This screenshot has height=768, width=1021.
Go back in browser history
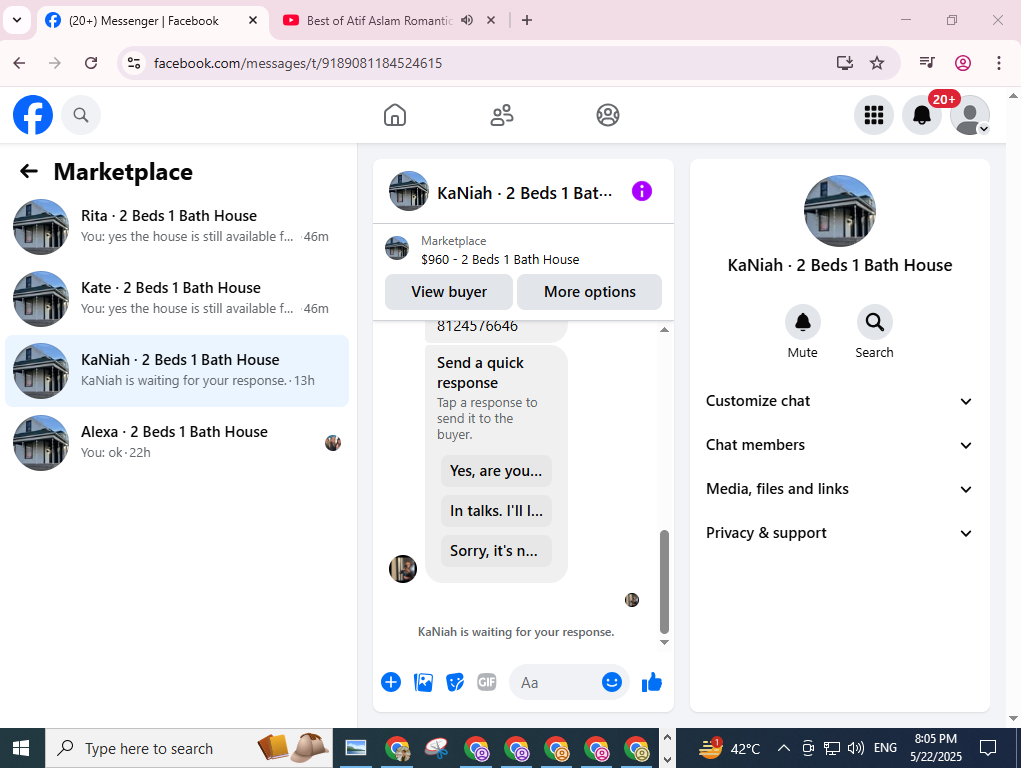pos(20,63)
